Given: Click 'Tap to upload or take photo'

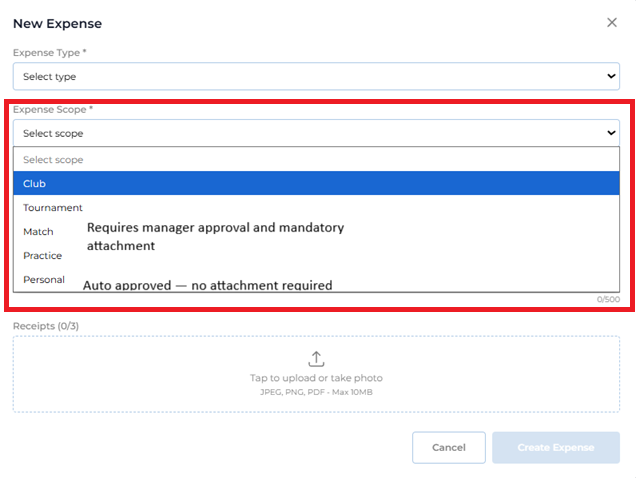Looking at the screenshot, I should click(x=316, y=378).
